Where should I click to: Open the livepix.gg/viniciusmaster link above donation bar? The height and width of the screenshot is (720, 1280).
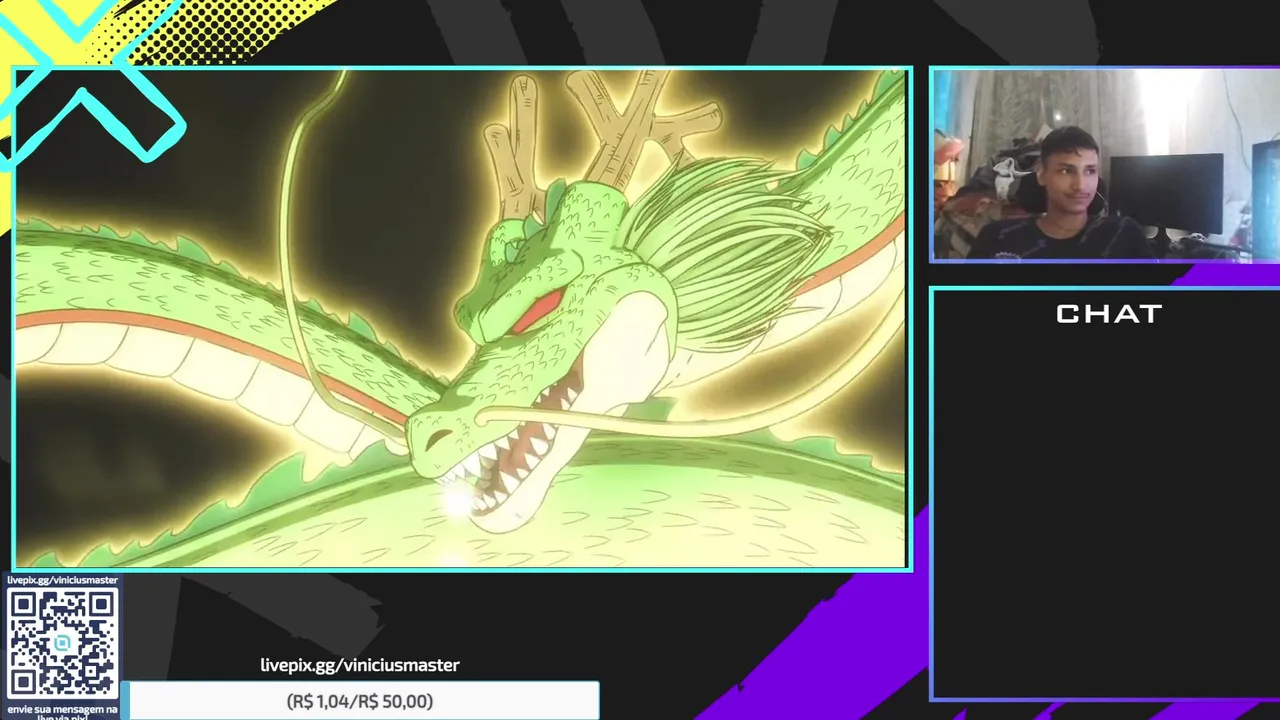click(360, 665)
